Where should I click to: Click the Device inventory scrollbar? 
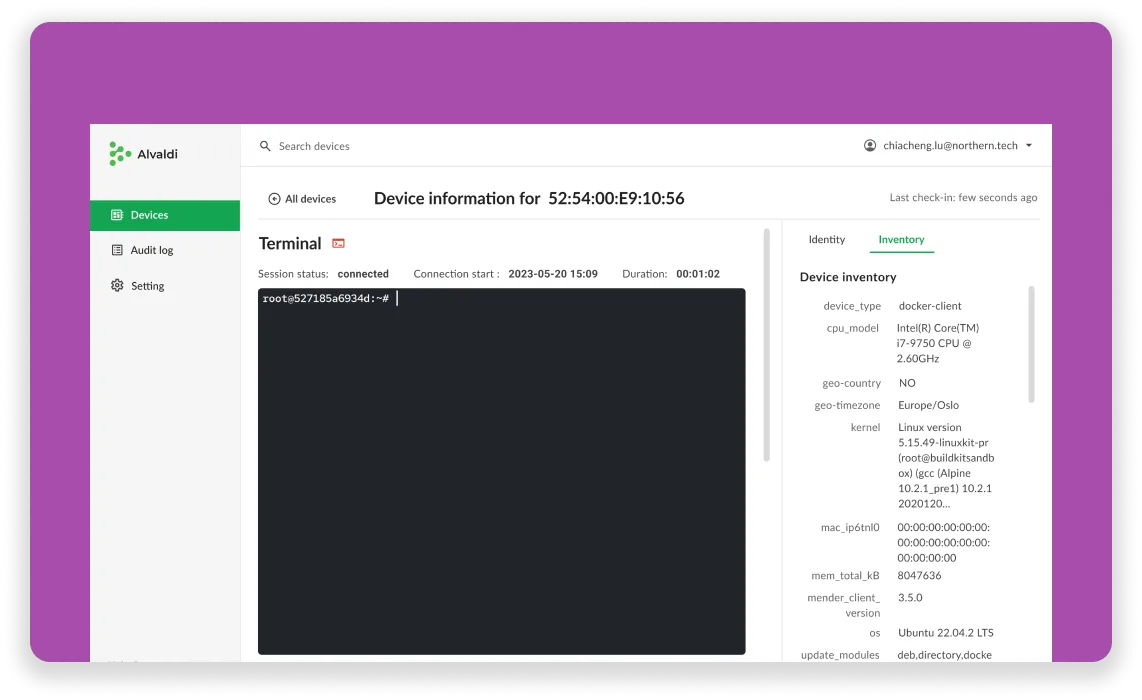coord(1031,344)
